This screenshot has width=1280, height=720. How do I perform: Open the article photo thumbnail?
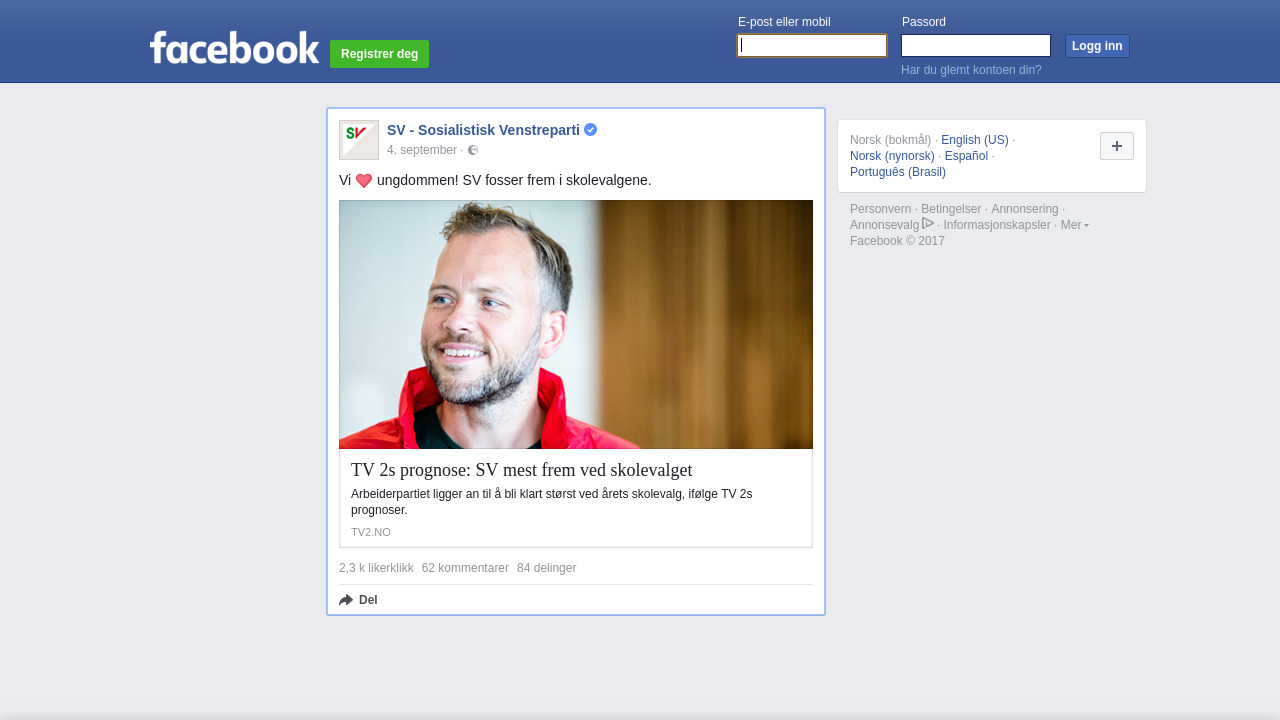point(576,324)
